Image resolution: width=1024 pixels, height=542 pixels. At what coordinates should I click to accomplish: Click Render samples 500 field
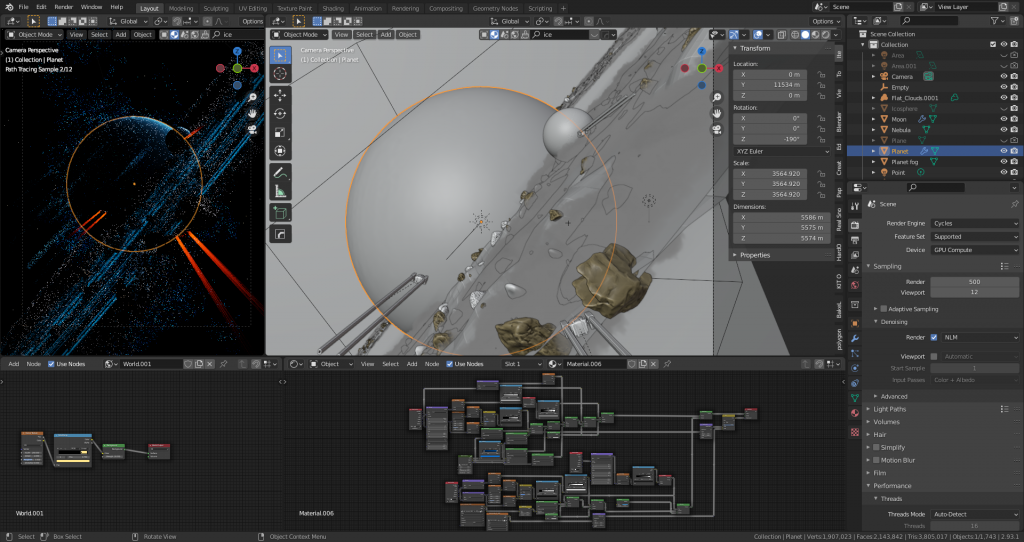click(x=974, y=282)
